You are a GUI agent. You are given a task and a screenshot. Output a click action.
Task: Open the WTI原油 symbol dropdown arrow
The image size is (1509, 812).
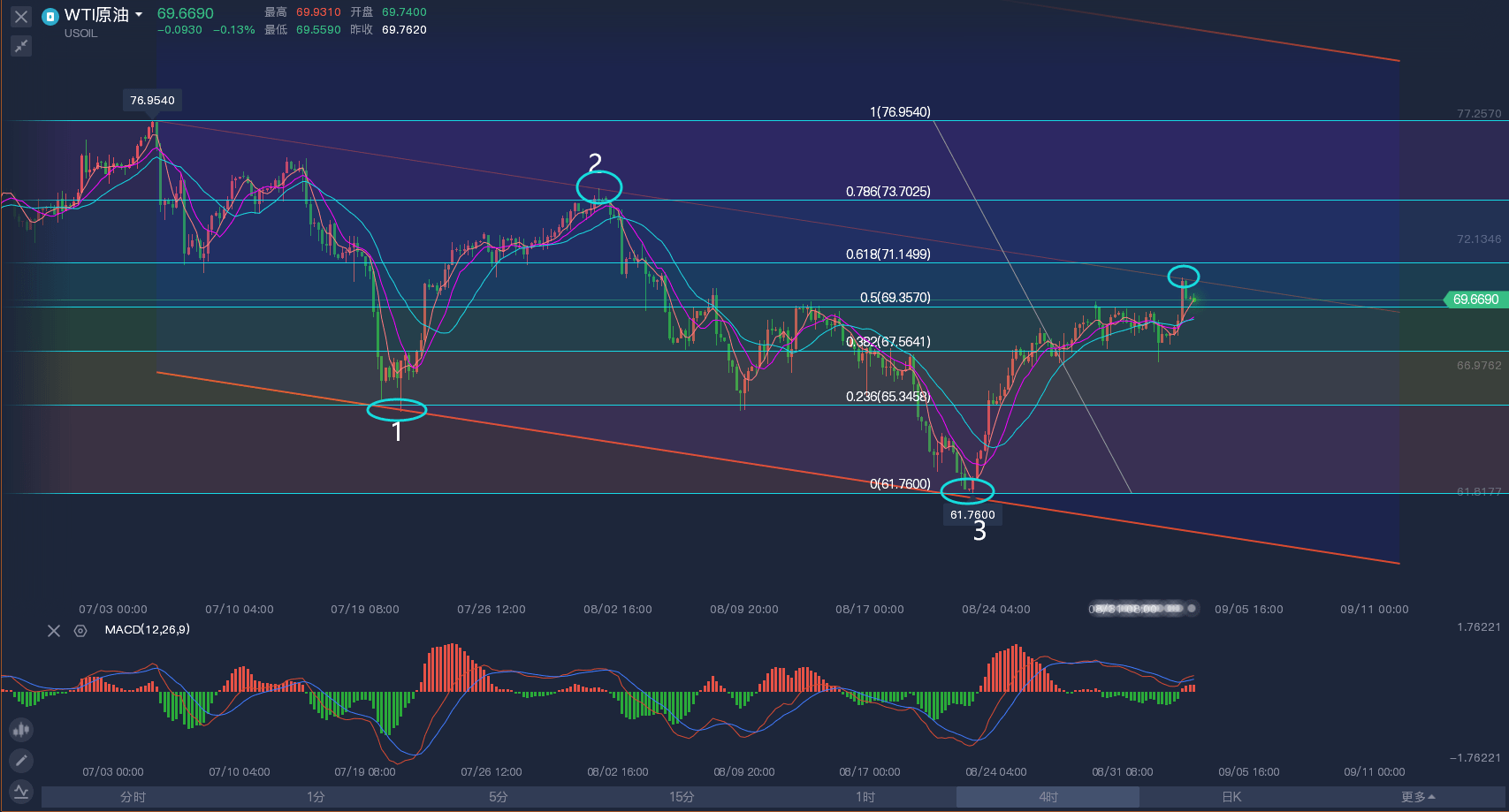[x=139, y=15]
